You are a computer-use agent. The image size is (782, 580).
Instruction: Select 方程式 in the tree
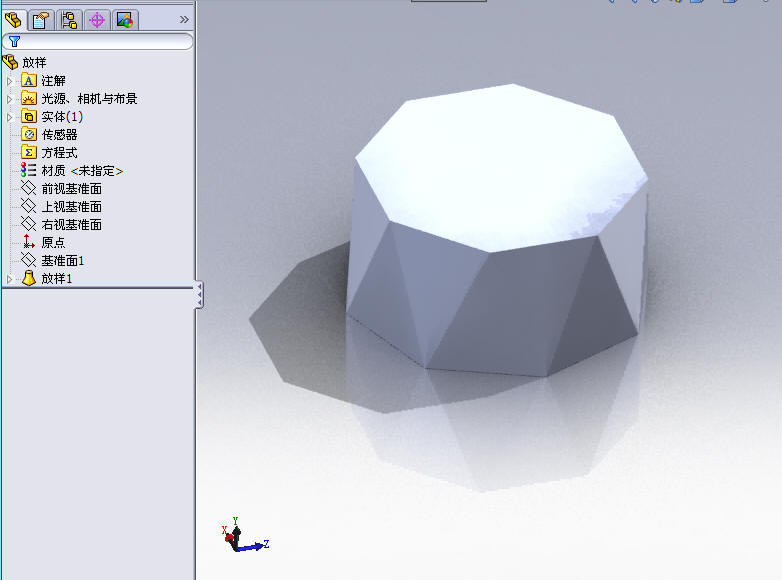click(x=59, y=153)
